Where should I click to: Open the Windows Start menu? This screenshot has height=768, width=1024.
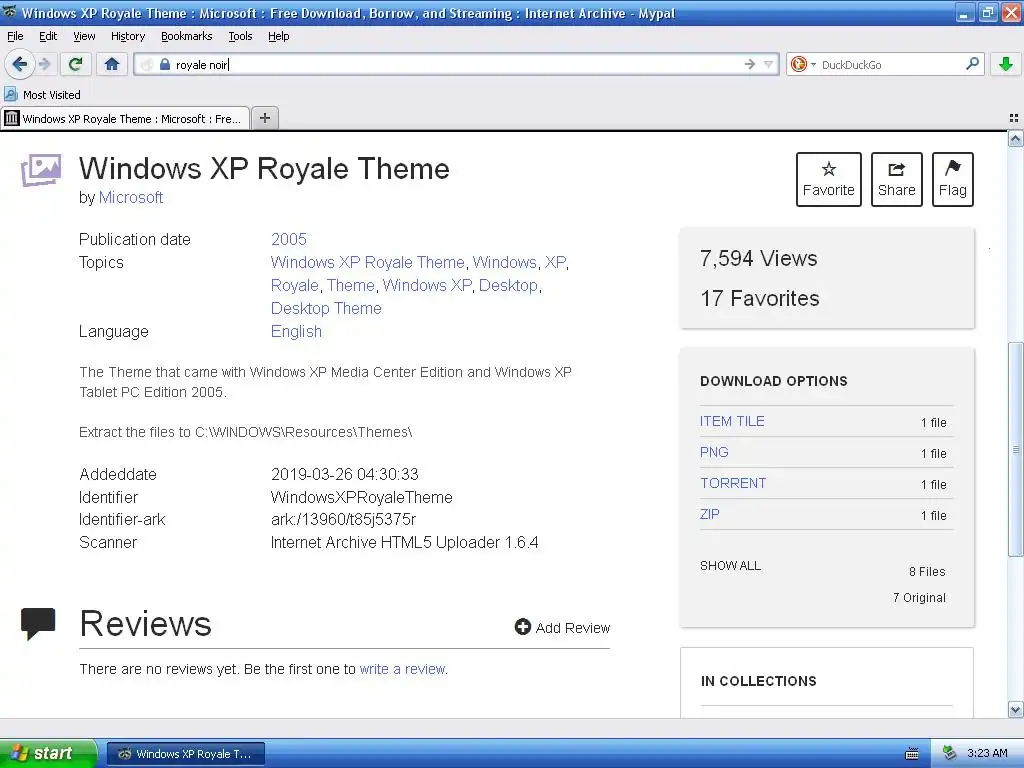pyautogui.click(x=49, y=753)
